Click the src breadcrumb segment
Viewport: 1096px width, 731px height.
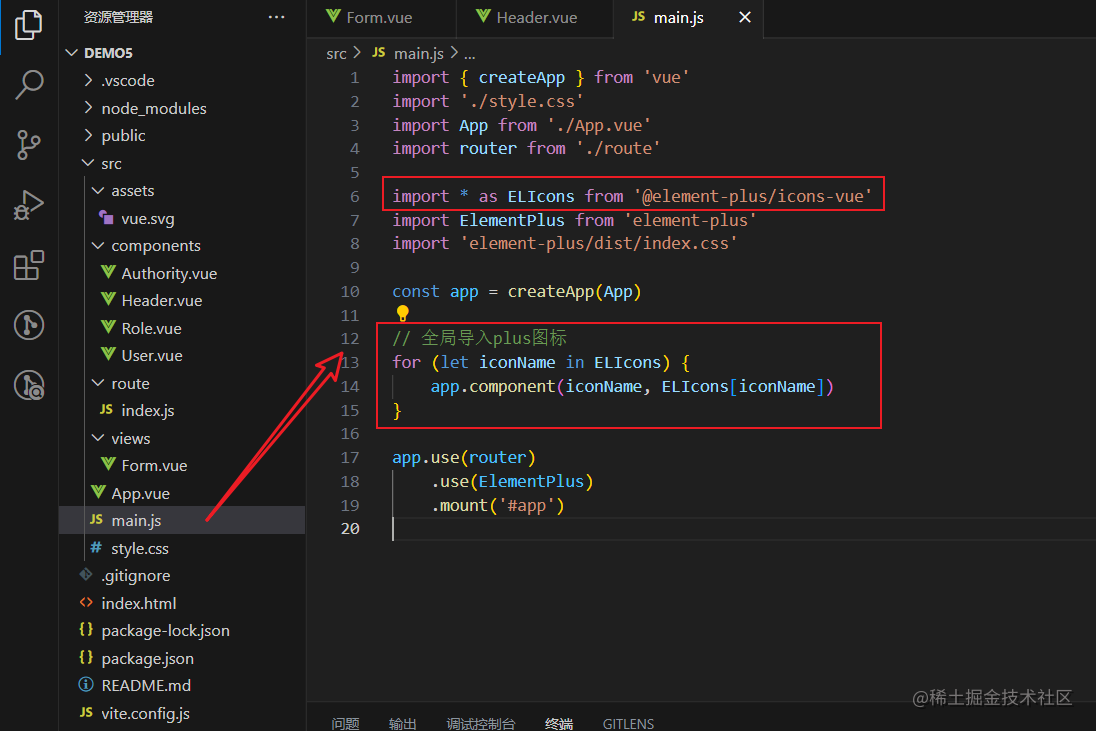336,53
